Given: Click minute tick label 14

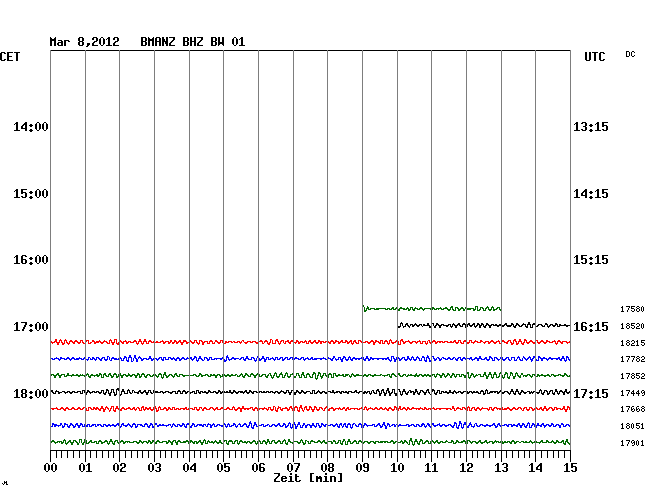Looking at the screenshot, I should click(x=536, y=468).
